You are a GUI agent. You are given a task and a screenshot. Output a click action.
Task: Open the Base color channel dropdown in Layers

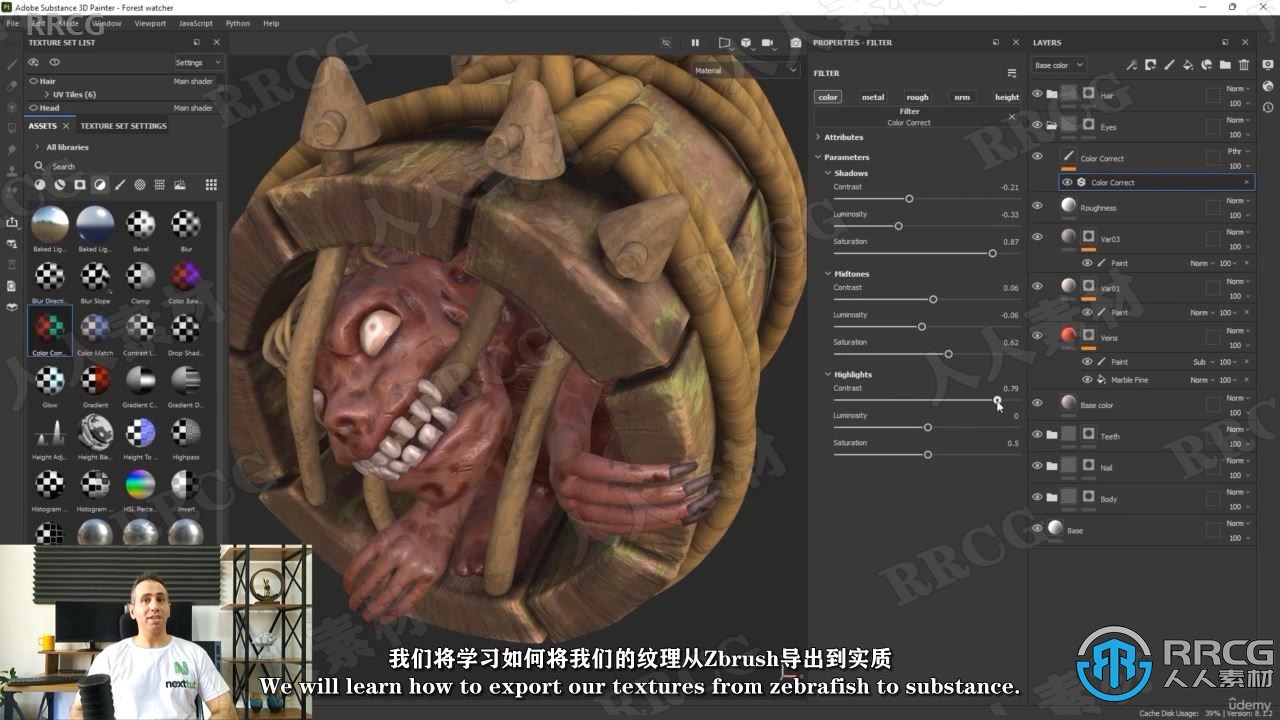pos(1058,65)
